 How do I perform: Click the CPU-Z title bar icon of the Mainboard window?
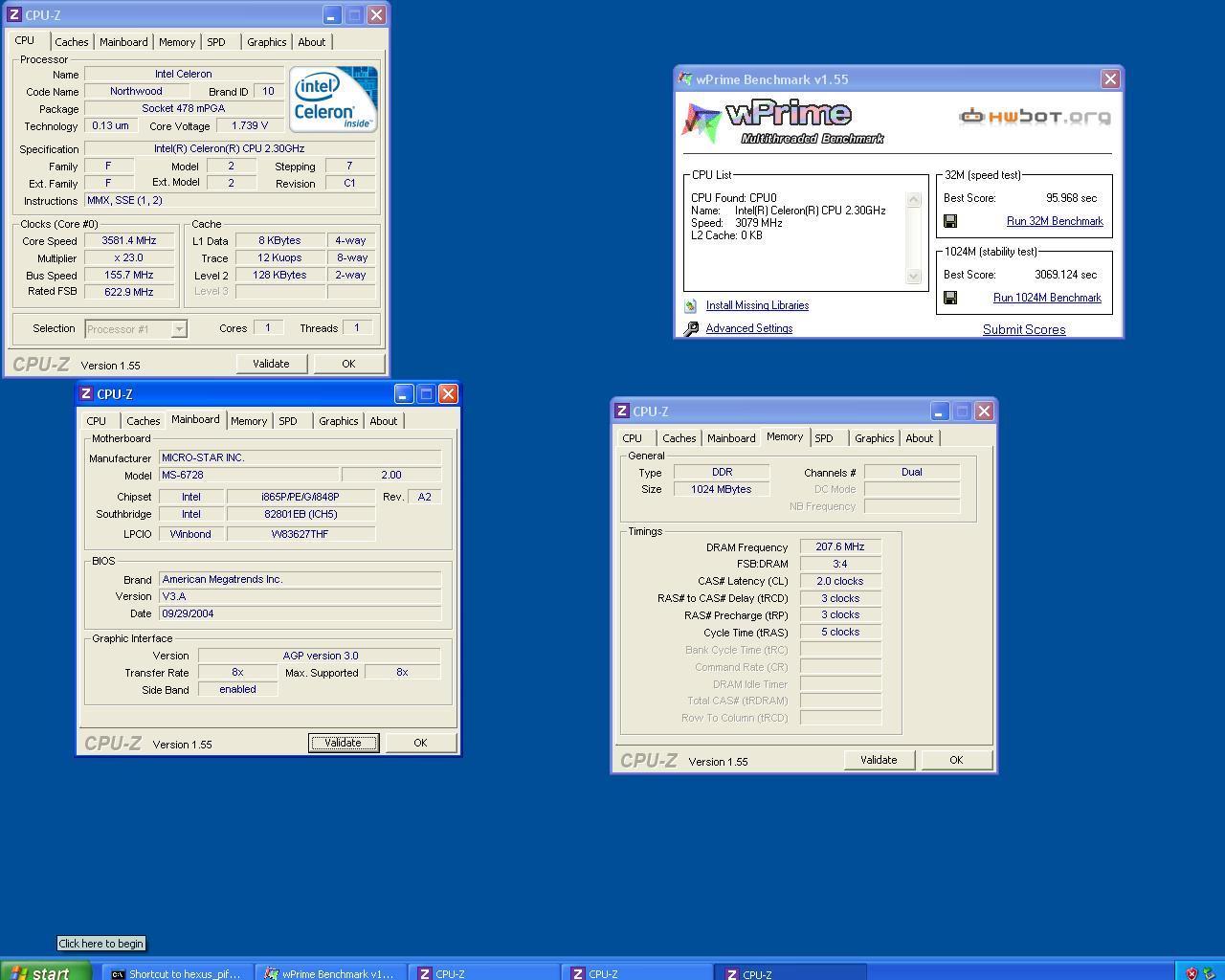pyautogui.click(x=86, y=393)
